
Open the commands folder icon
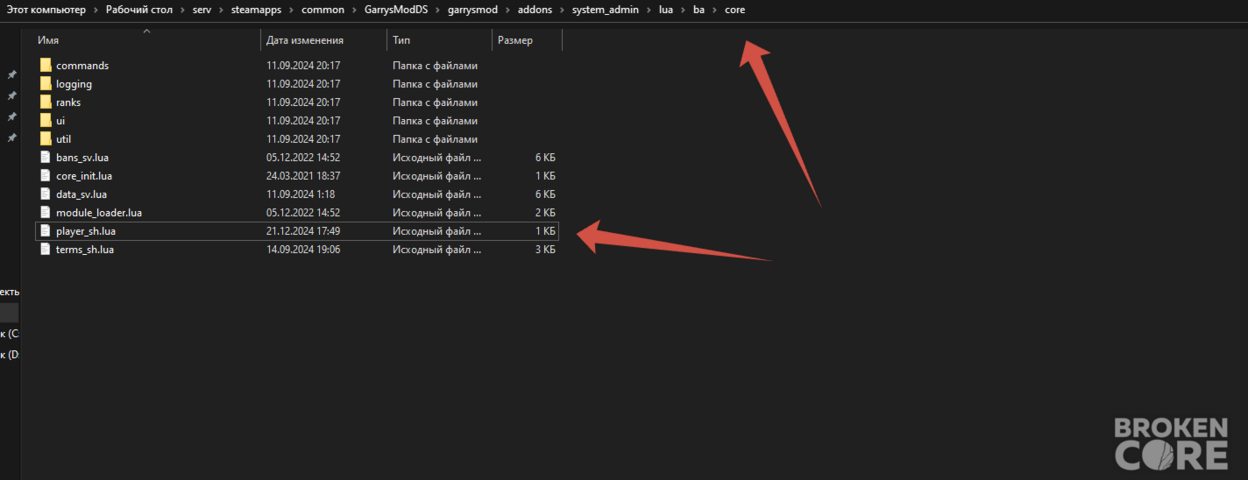(x=45, y=65)
